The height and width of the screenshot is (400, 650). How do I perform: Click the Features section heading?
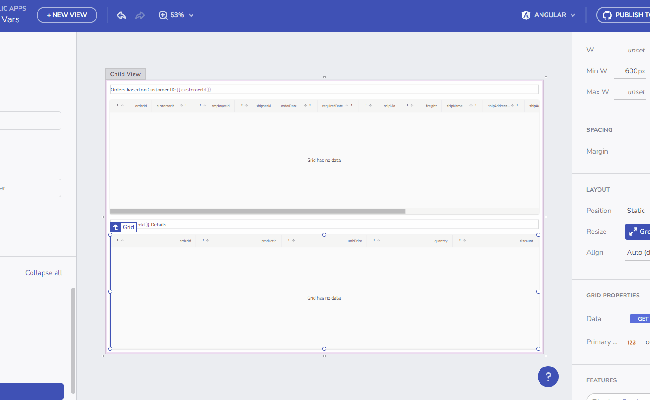(601, 380)
